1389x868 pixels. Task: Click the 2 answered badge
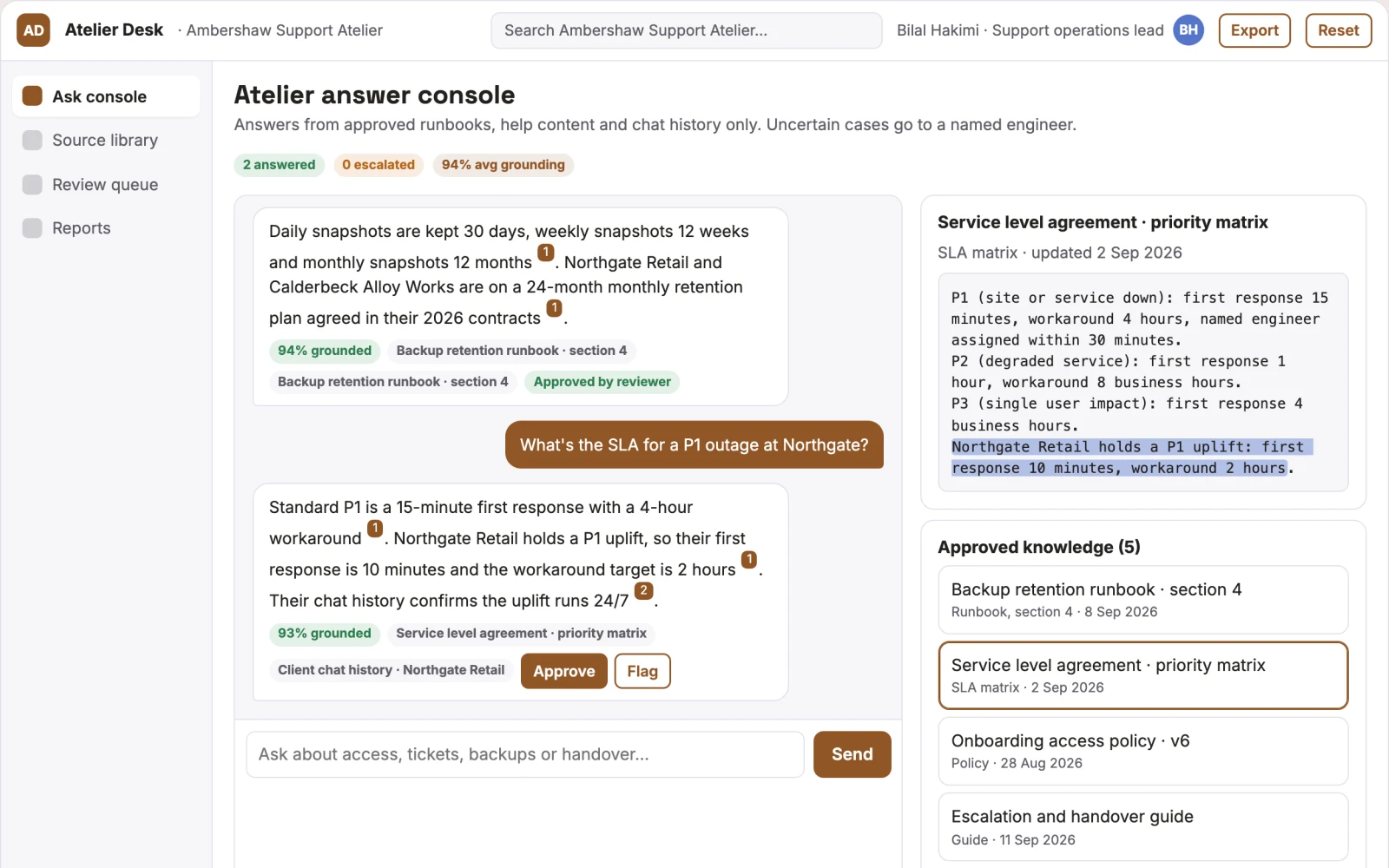(x=279, y=165)
